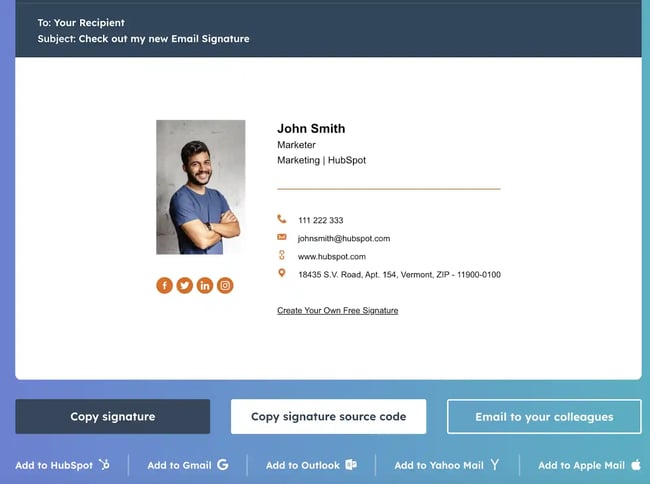Screen dimensions: 650x484
Task: Click the orange location pin icon
Action: point(282,273)
